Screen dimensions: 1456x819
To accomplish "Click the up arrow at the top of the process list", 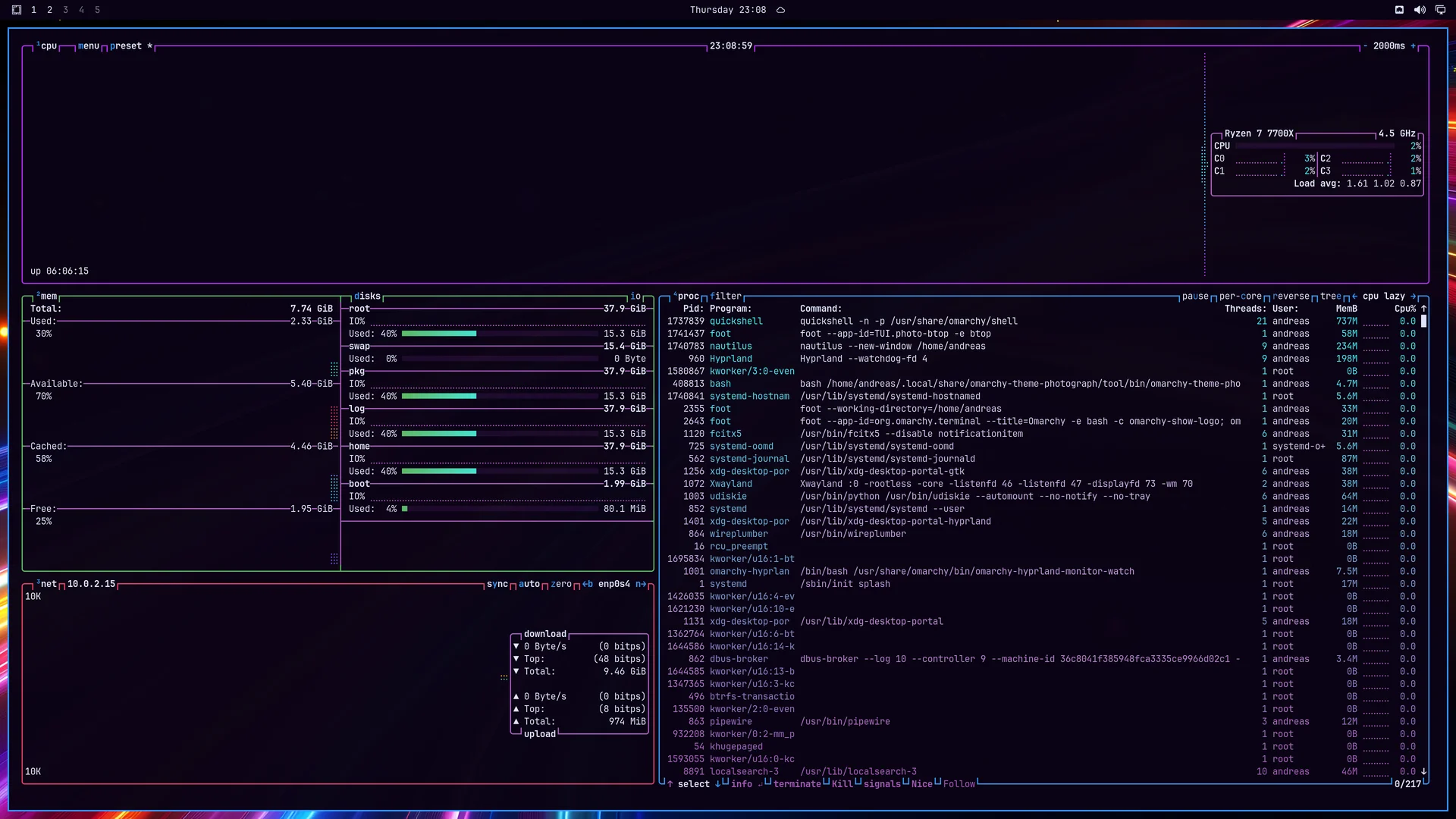I will 1424,309.
